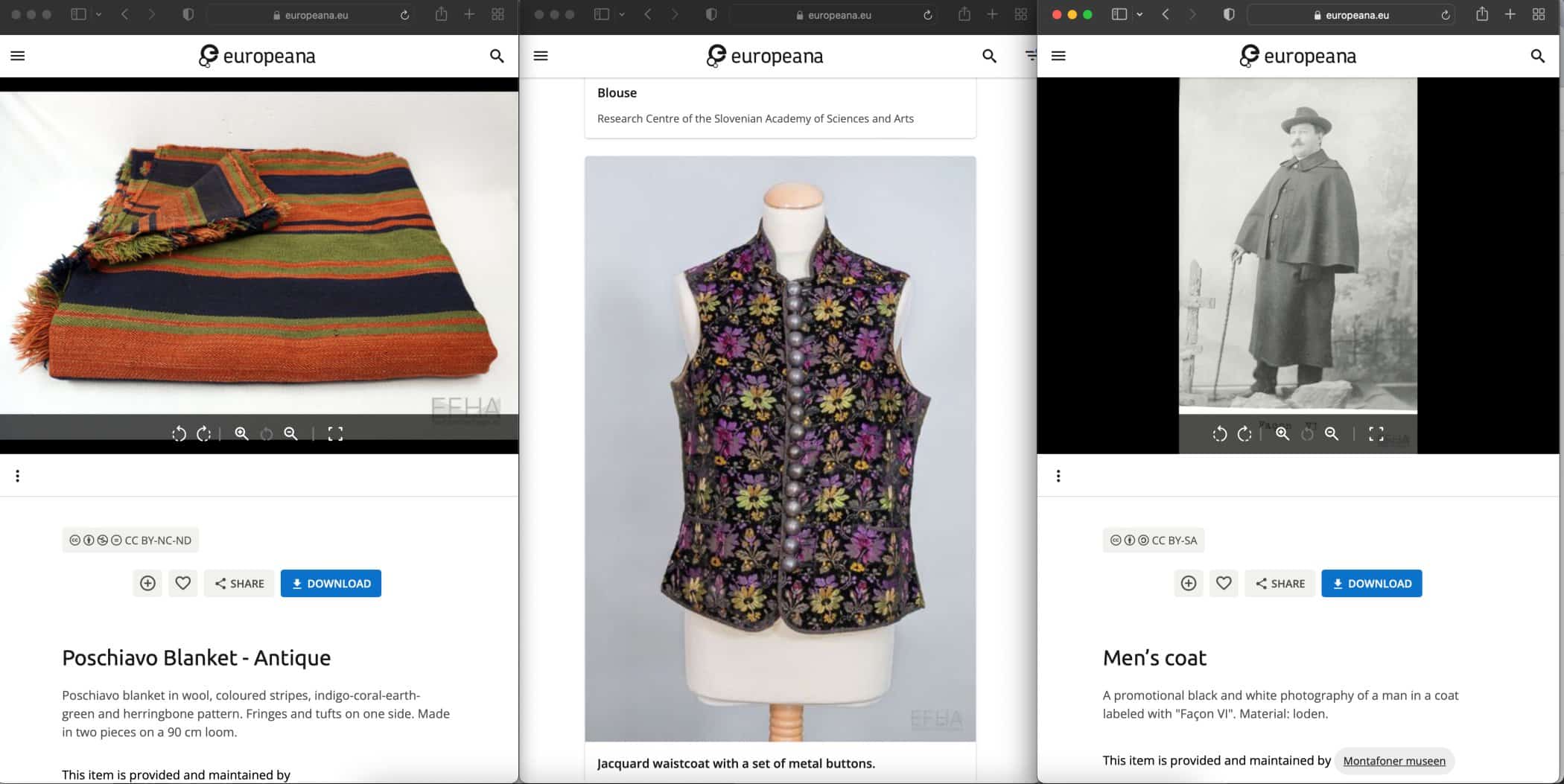Rotate the blanket image right
1564x784 pixels.
click(203, 434)
